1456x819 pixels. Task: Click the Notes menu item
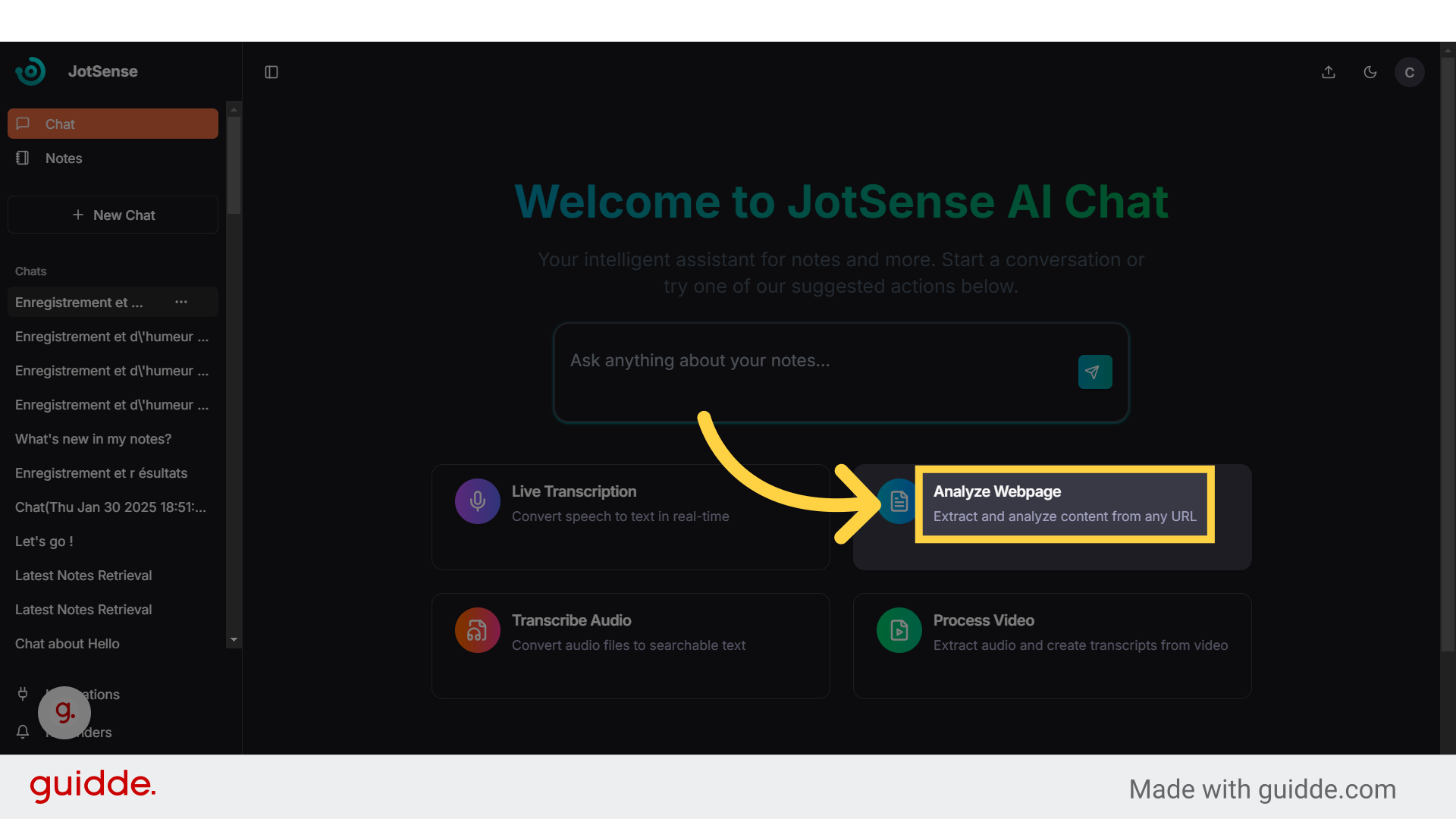point(63,158)
